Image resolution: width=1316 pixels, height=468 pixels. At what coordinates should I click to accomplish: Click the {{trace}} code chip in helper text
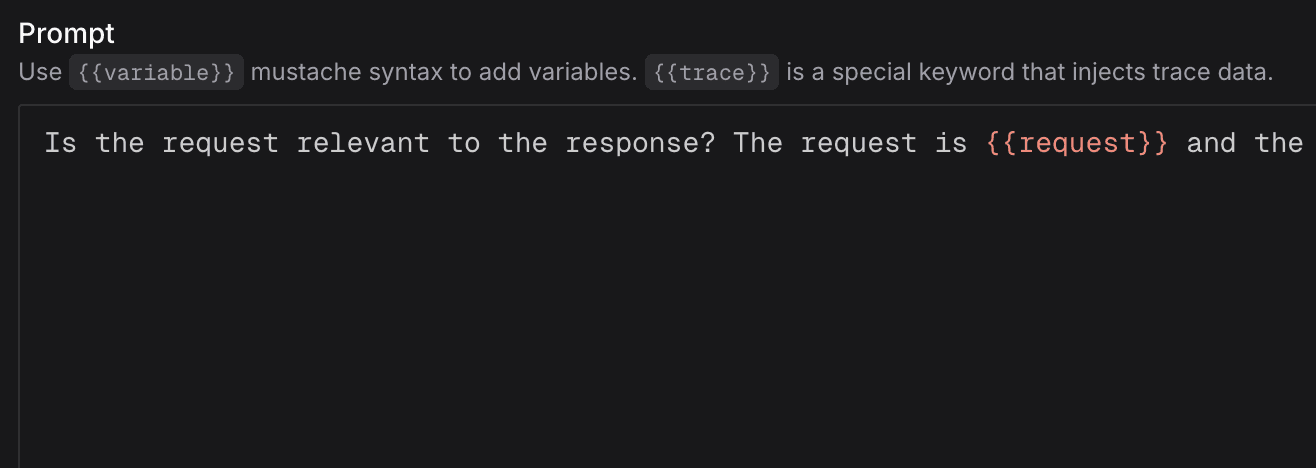(711, 73)
